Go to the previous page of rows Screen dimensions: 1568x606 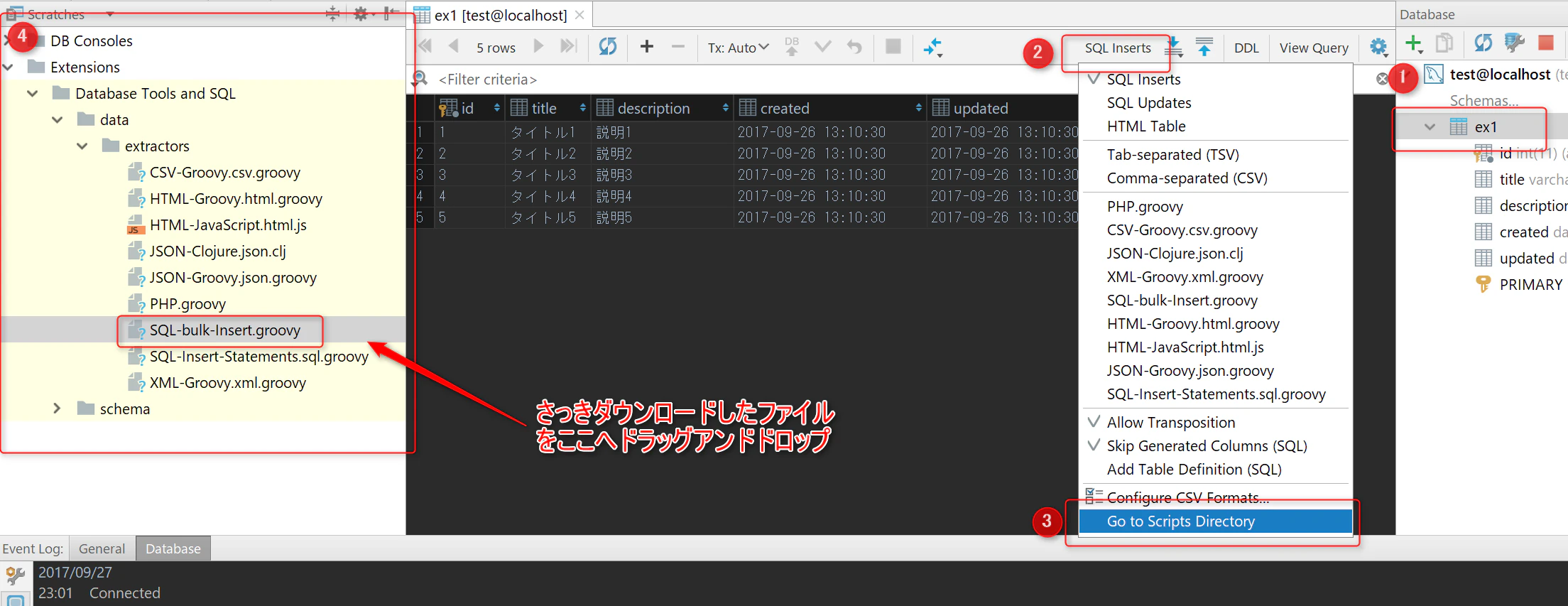(x=453, y=47)
